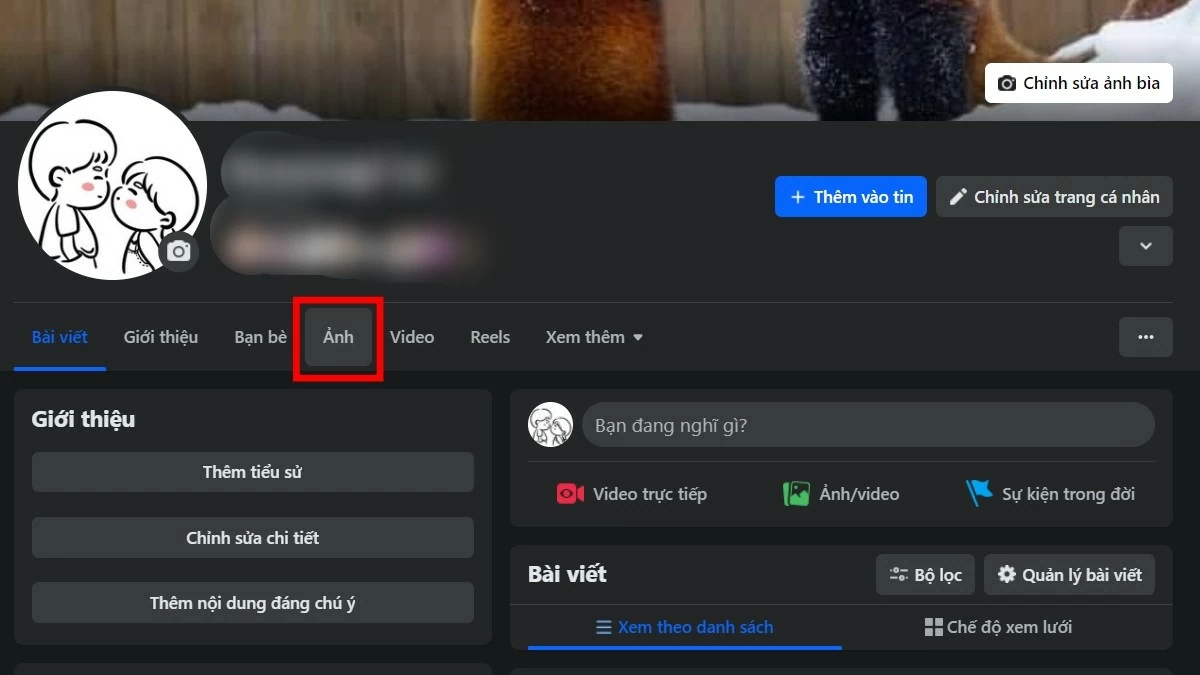
Task: Click Thêm vào tin to add story
Action: [850, 196]
